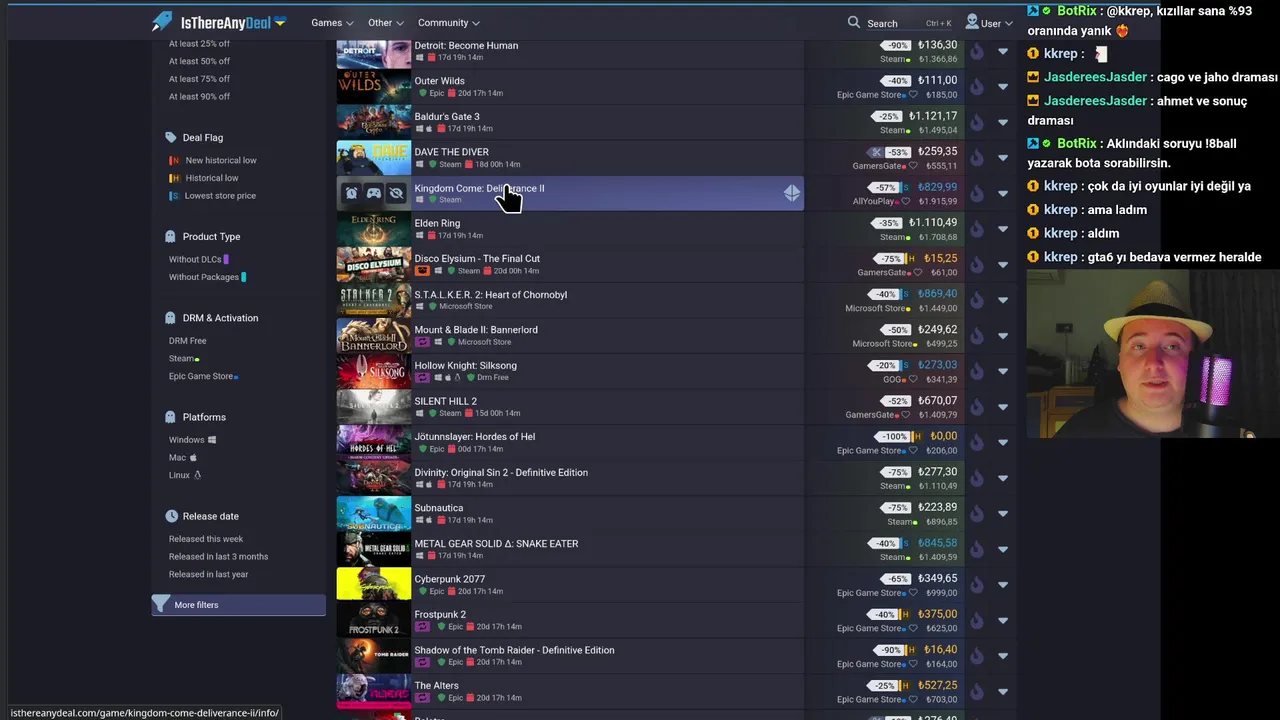Click flame icon for DAVE THE DIVER

(x=976, y=158)
